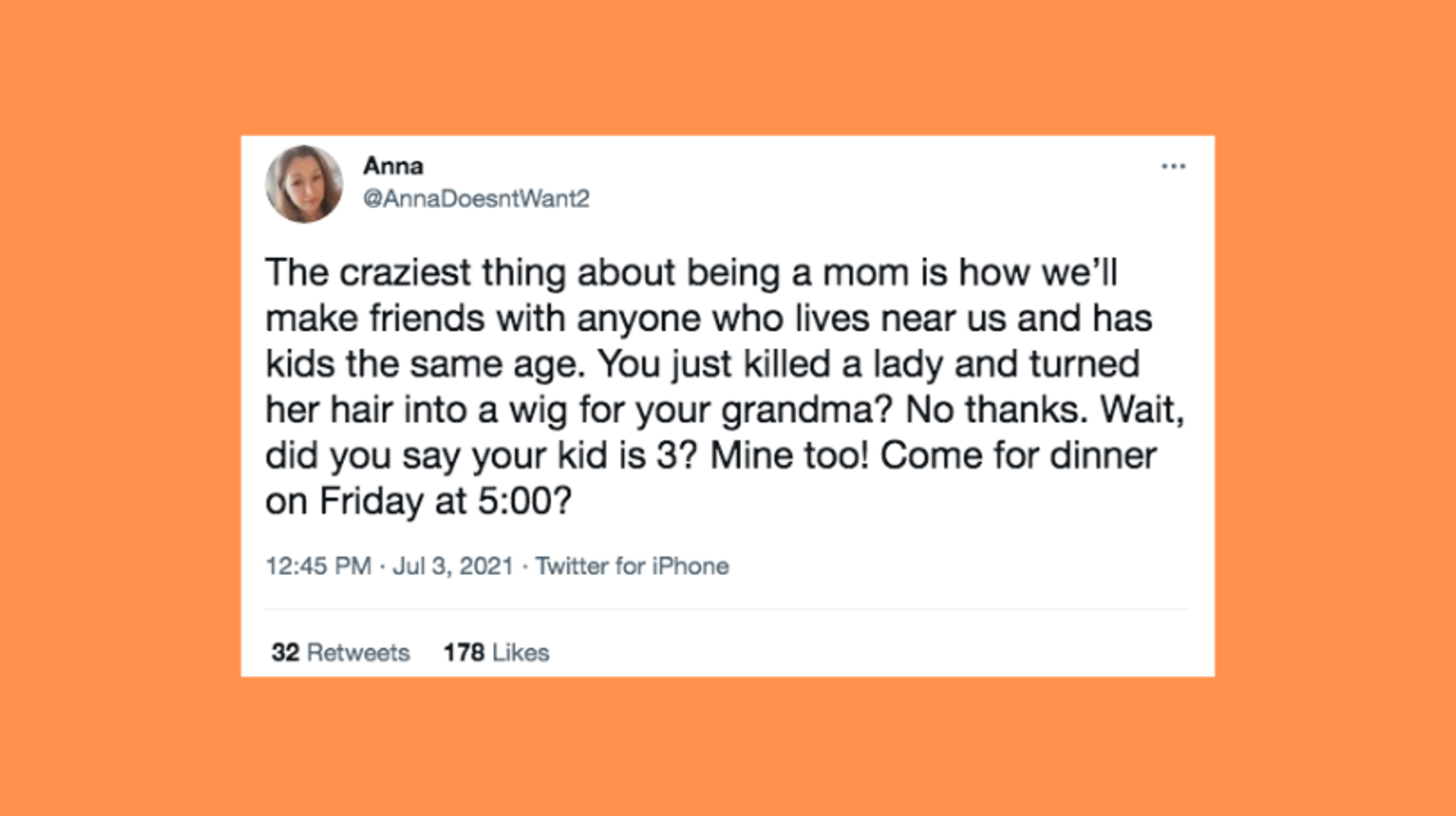This screenshot has height=816, width=1456.
Task: Select the display name Anna
Action: click(x=394, y=165)
